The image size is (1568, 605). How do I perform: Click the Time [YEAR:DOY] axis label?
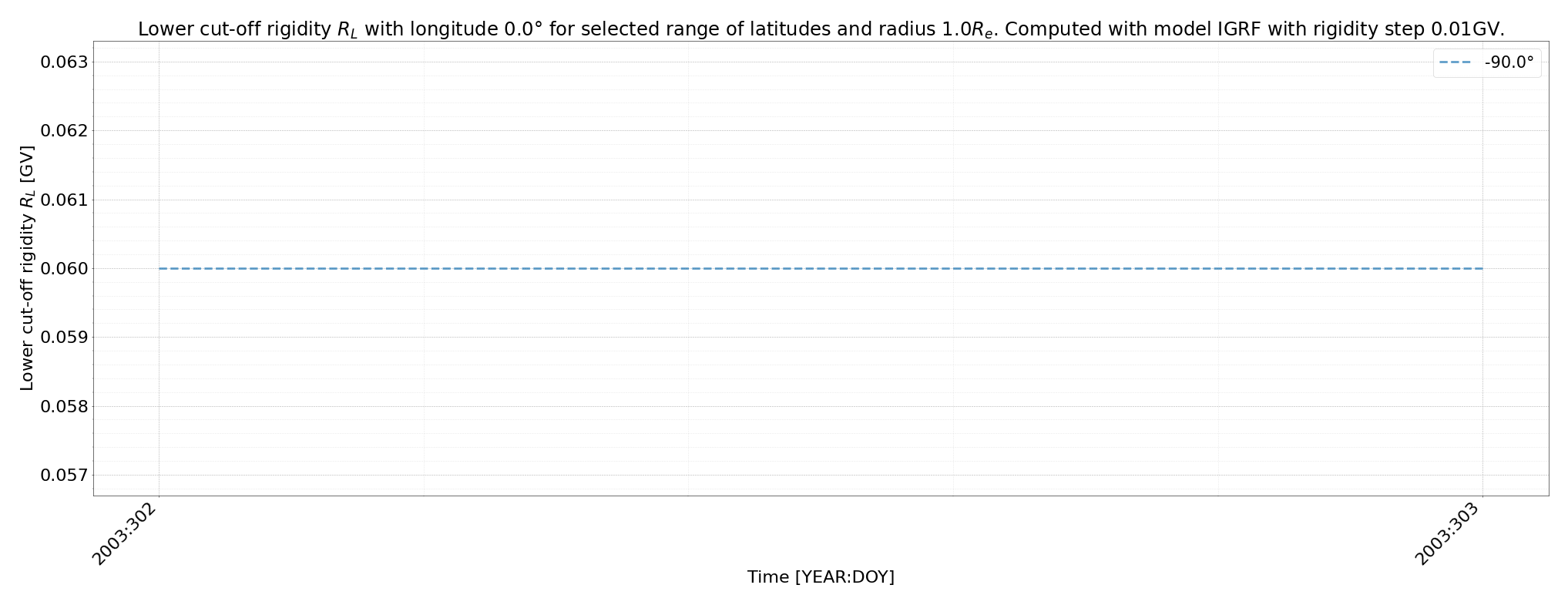[x=821, y=576]
